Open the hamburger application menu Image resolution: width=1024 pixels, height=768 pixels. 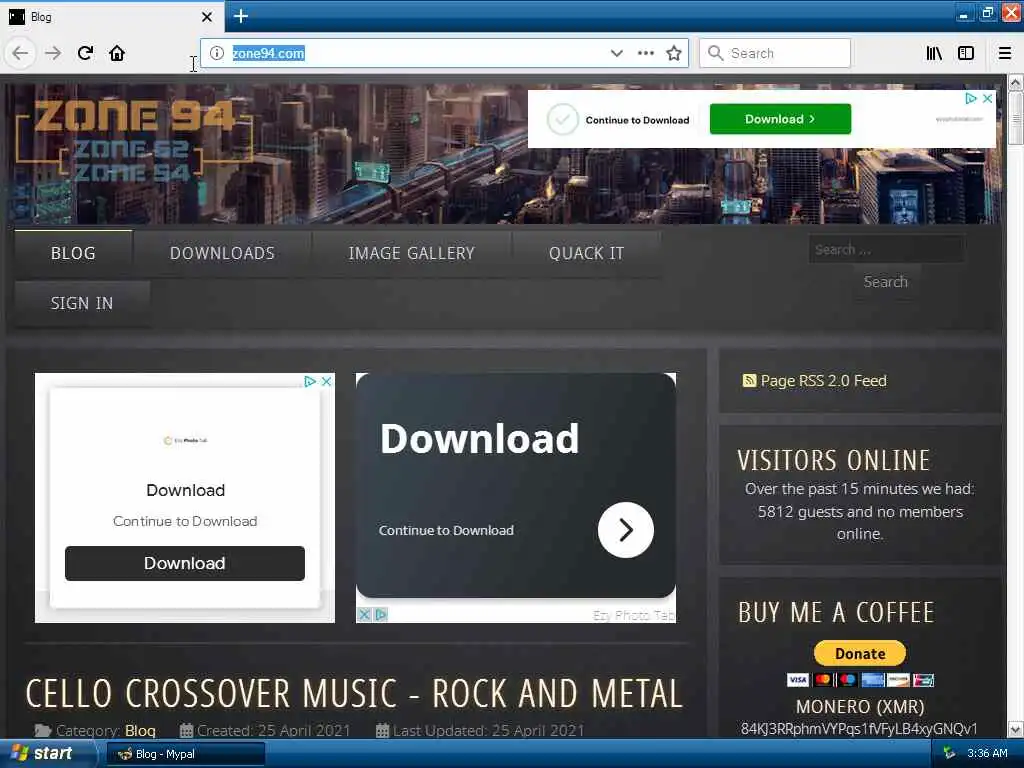[1005, 53]
